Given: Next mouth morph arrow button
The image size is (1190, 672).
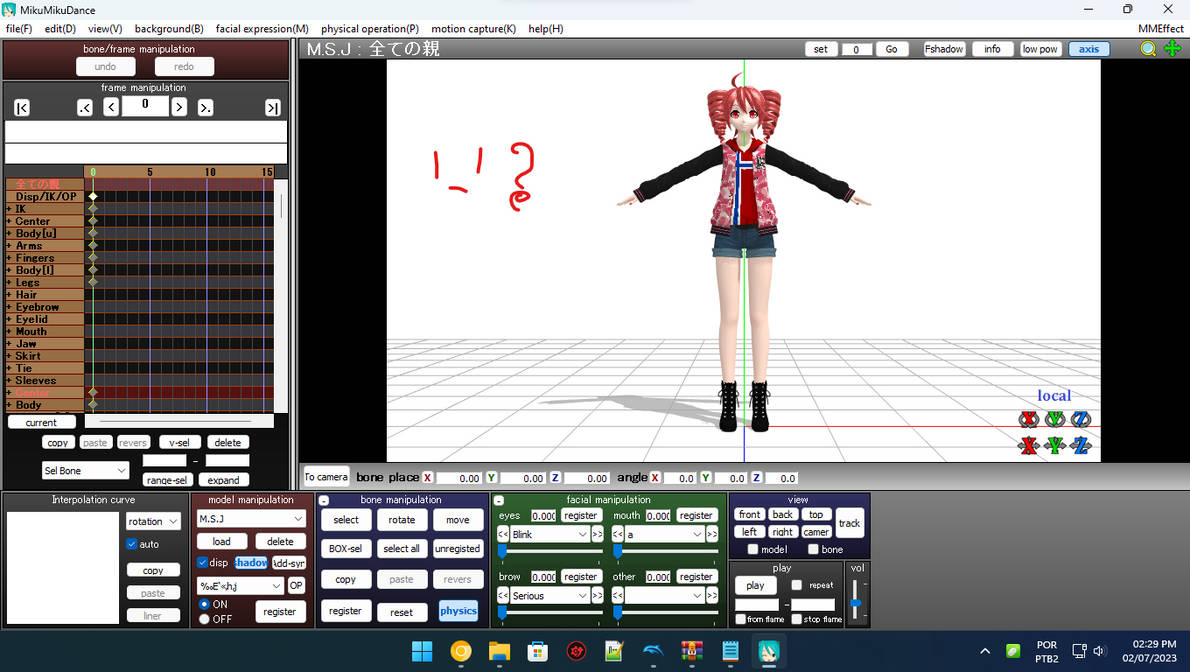Looking at the screenshot, I should pos(712,535).
